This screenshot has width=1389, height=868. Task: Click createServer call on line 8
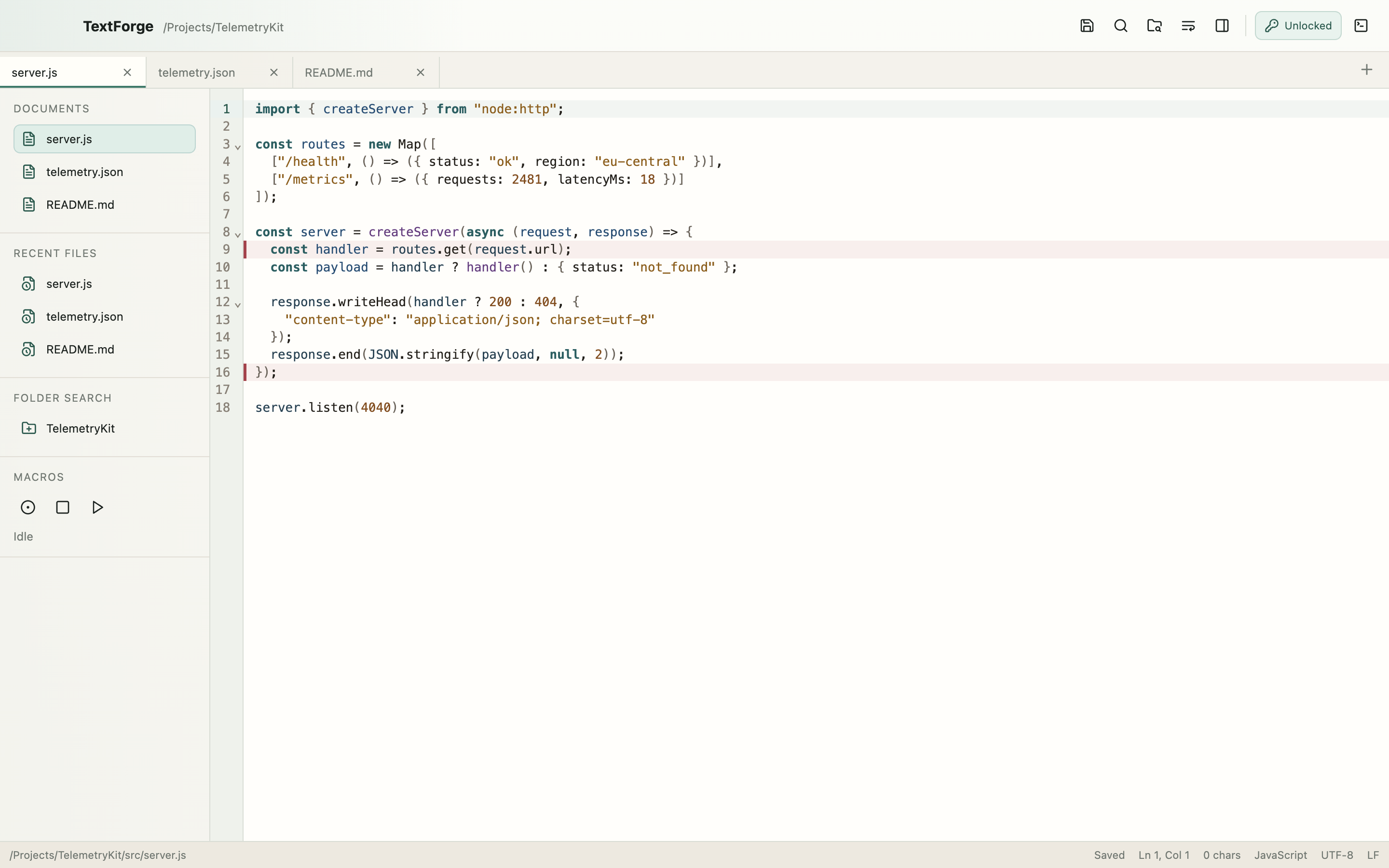413,232
